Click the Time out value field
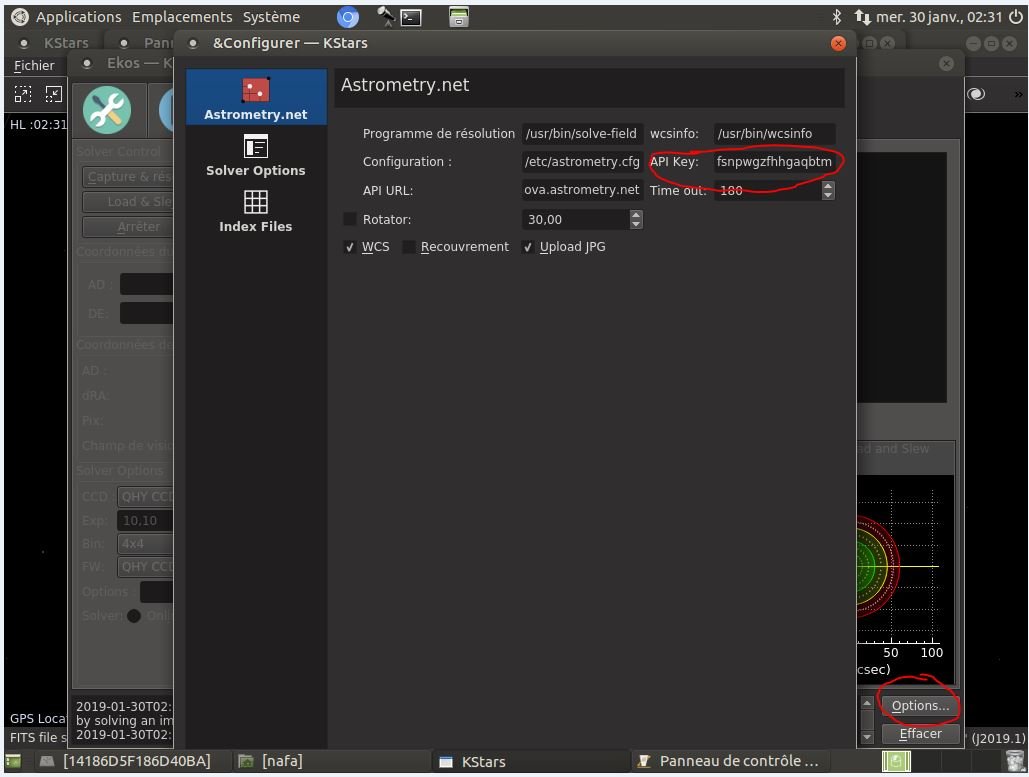Screen dimensions: 1029x777 click(x=767, y=190)
